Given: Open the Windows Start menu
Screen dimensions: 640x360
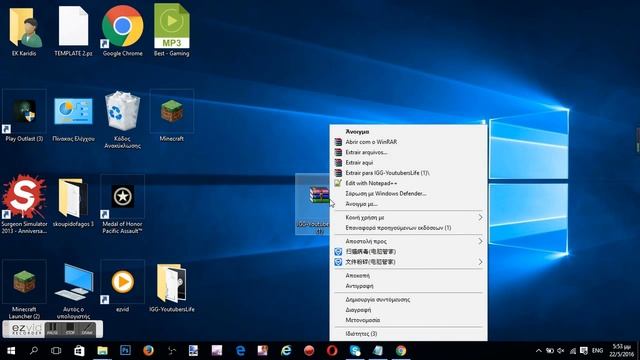Looking at the screenshot, I should pos(11,351).
